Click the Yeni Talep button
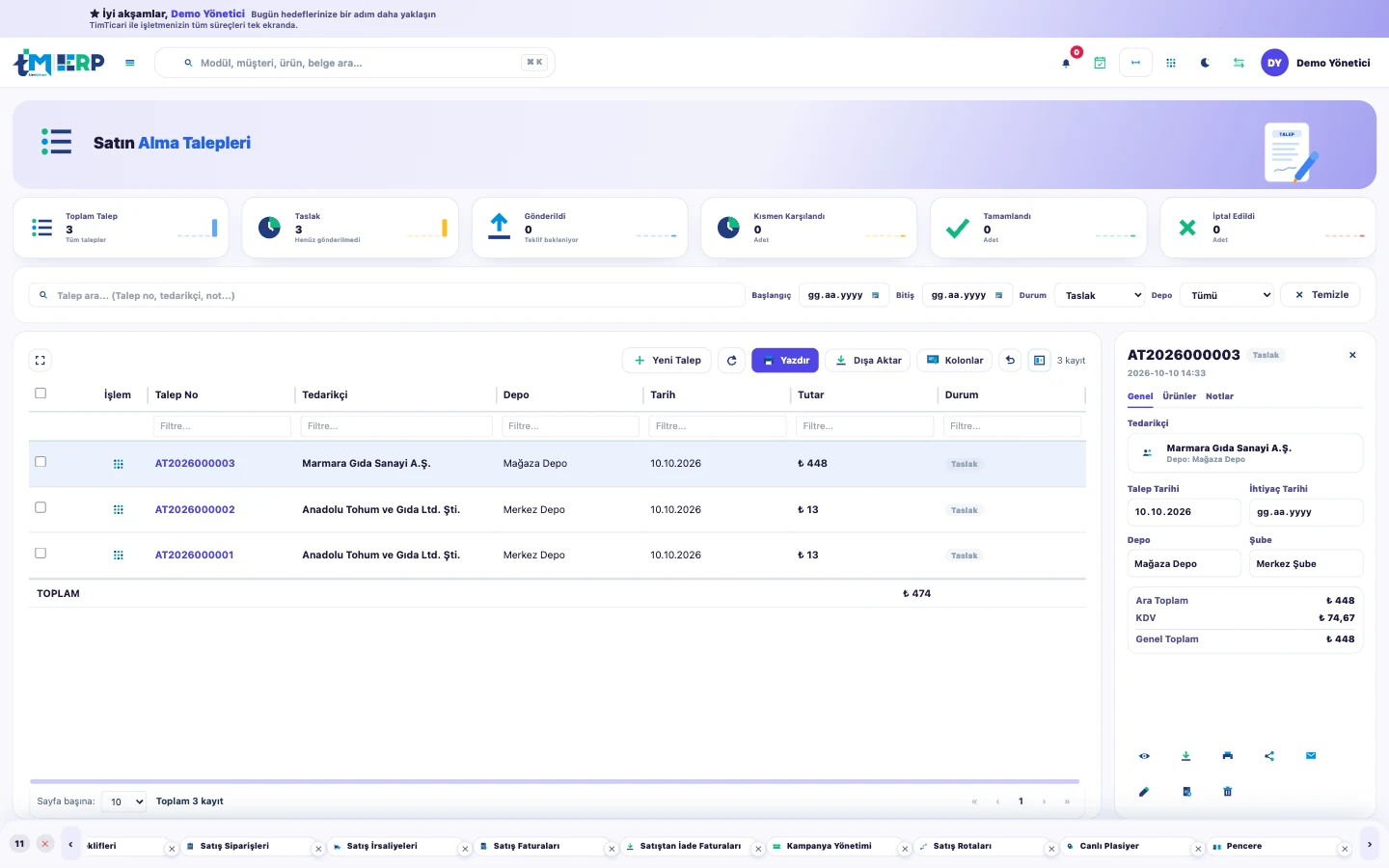This screenshot has height=868, width=1389. click(667, 361)
